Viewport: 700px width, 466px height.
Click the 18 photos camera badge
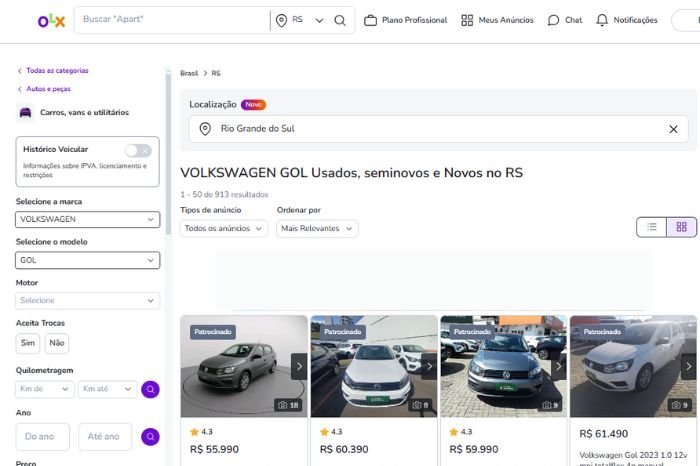tap(288, 405)
